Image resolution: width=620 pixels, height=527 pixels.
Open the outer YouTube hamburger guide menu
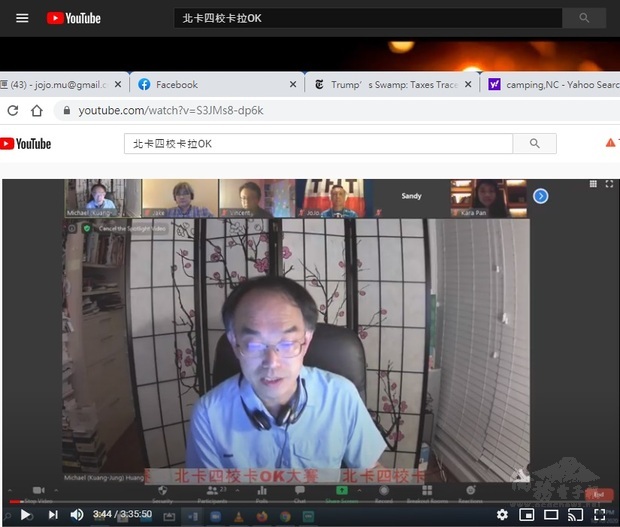[x=22, y=18]
